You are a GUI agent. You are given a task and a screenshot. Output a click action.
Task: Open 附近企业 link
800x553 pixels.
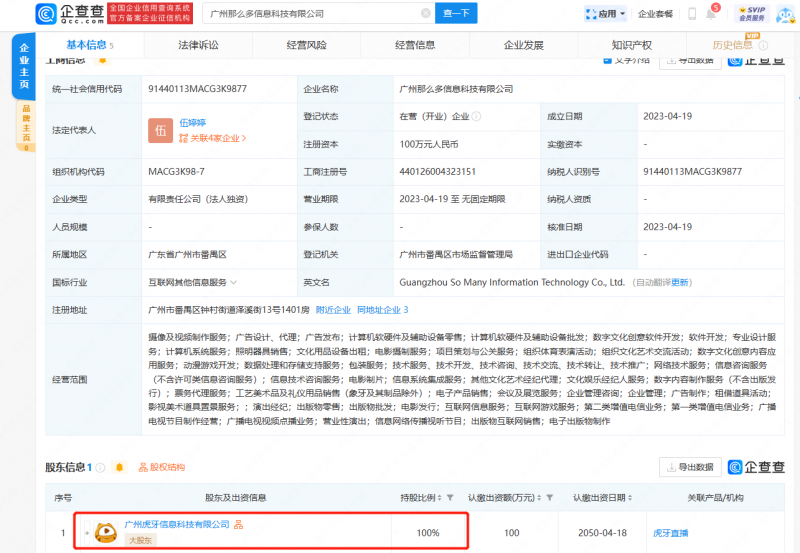(333, 310)
